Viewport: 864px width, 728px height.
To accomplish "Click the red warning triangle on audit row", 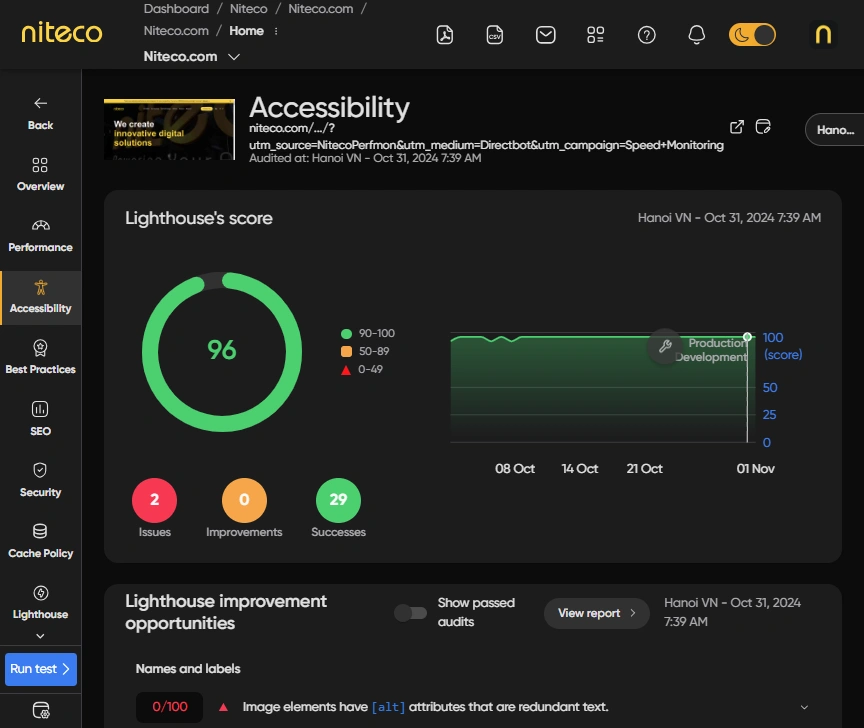I will tap(223, 707).
